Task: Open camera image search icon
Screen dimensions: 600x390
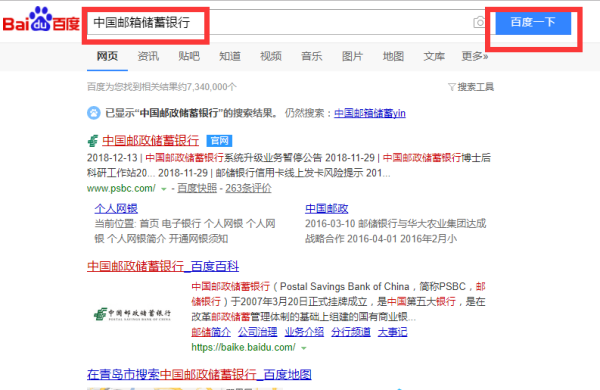Action: click(479, 22)
